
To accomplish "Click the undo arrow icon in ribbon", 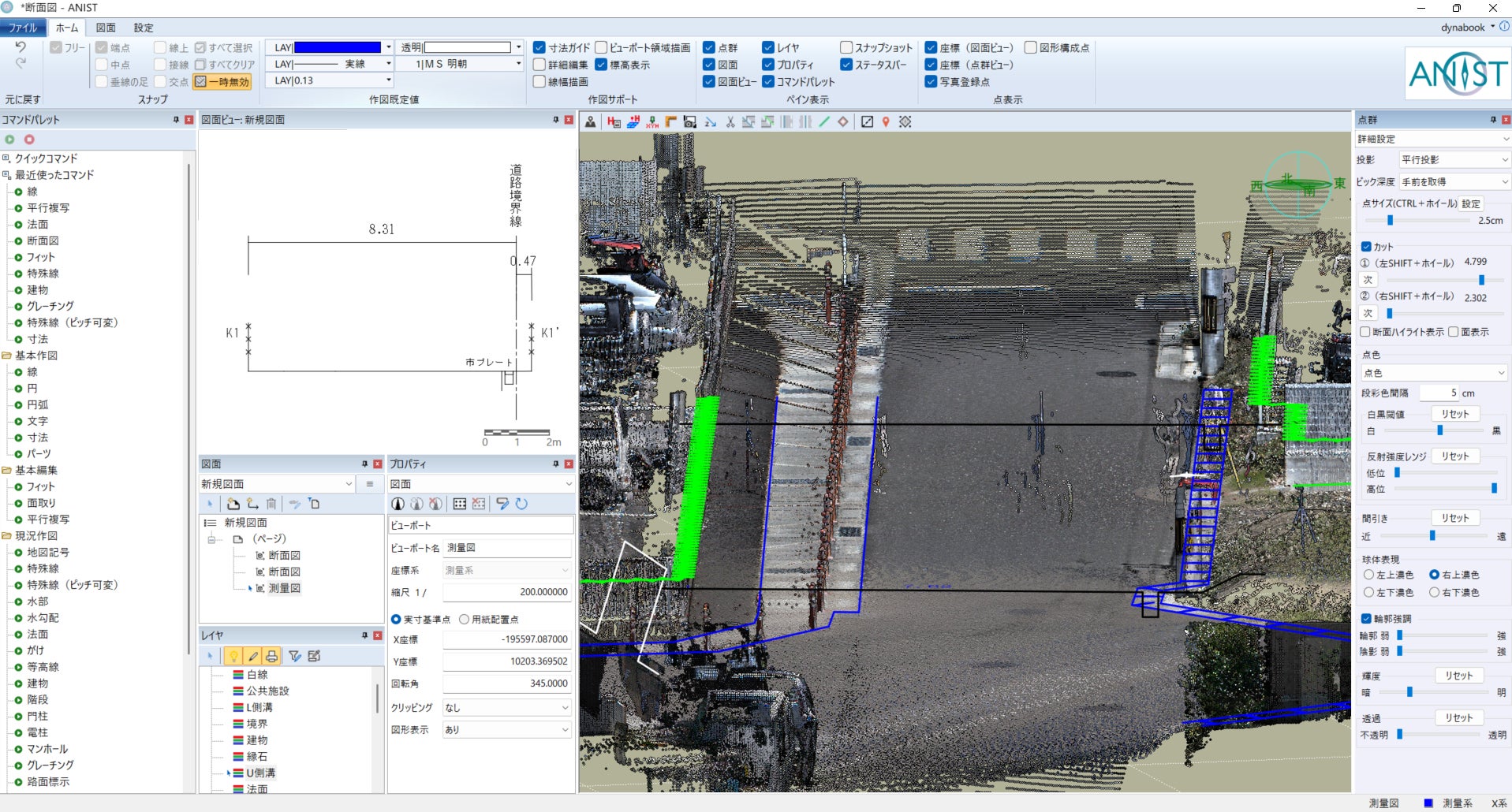I will click(21, 48).
